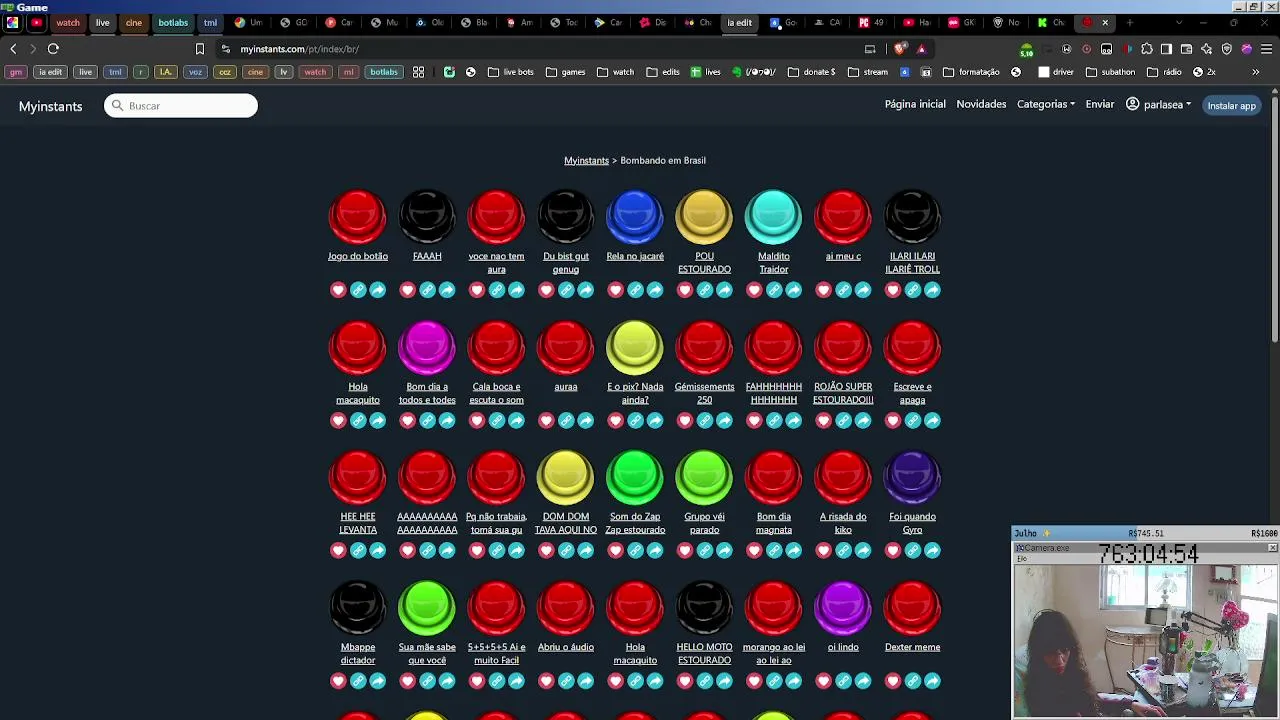
Task: Click the browser address bar URL
Action: (x=299, y=49)
